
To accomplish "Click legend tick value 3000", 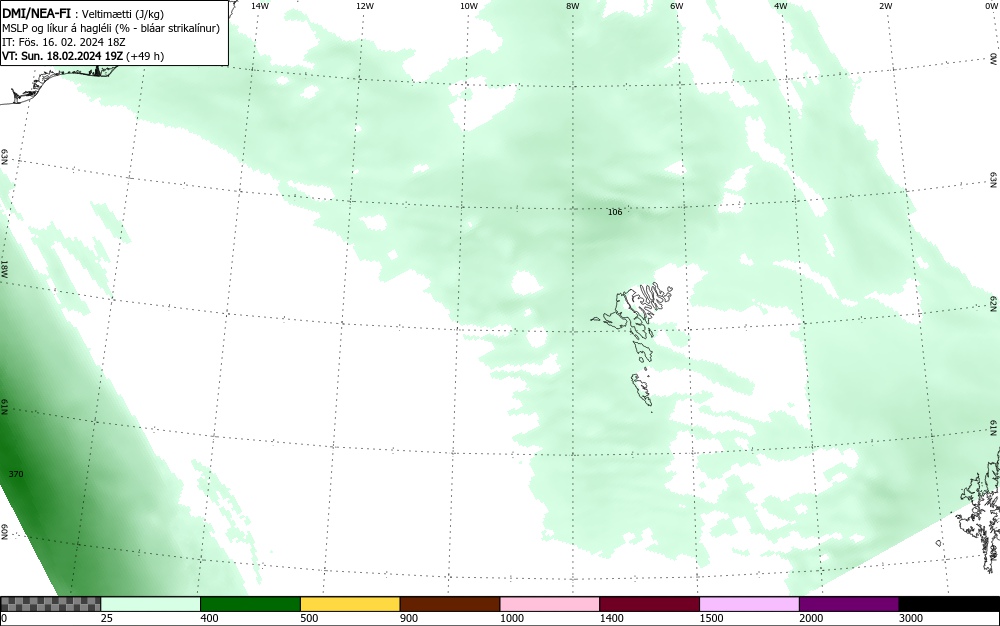I will point(911,618).
